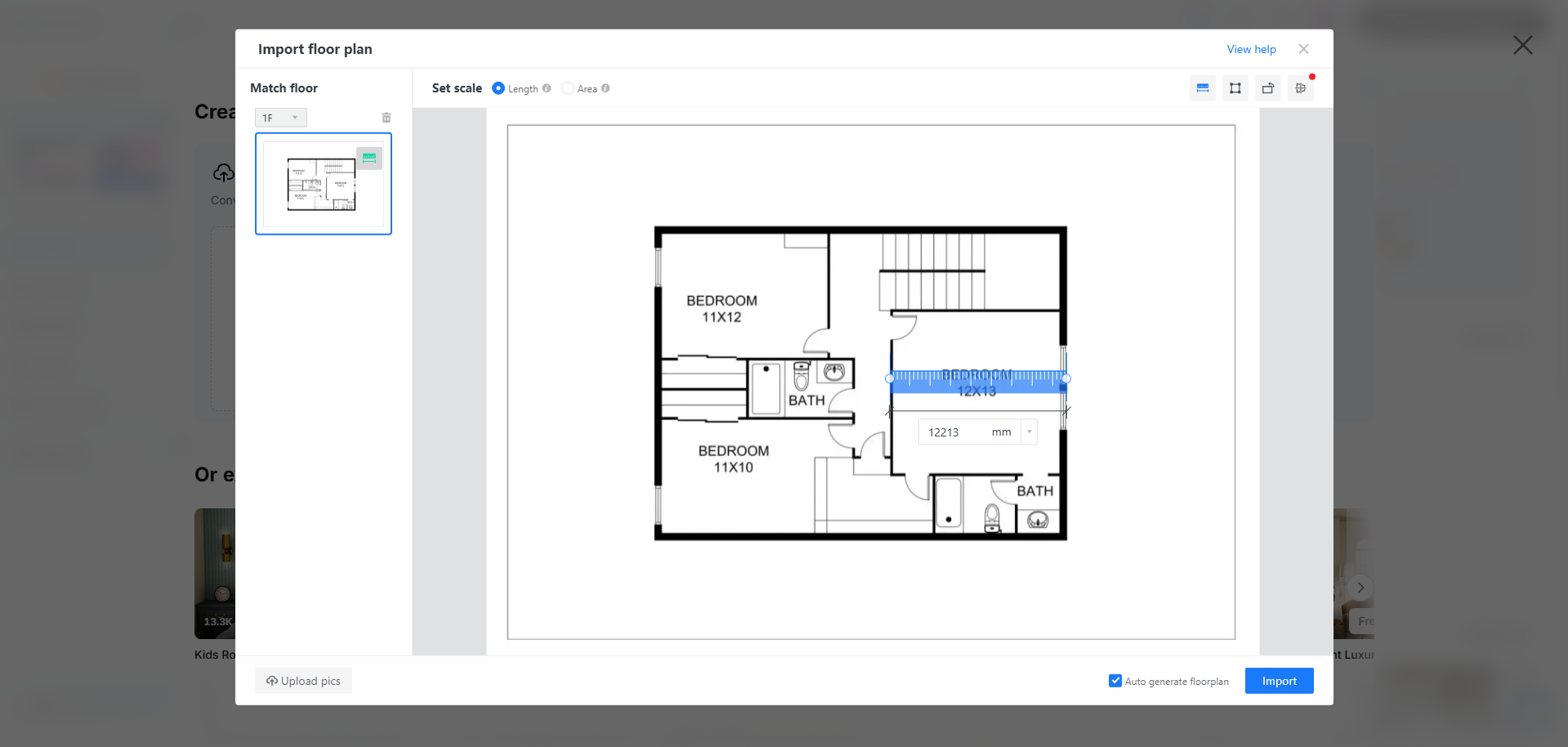Click the info icon next to Length
This screenshot has width=1568, height=747.
click(x=547, y=88)
